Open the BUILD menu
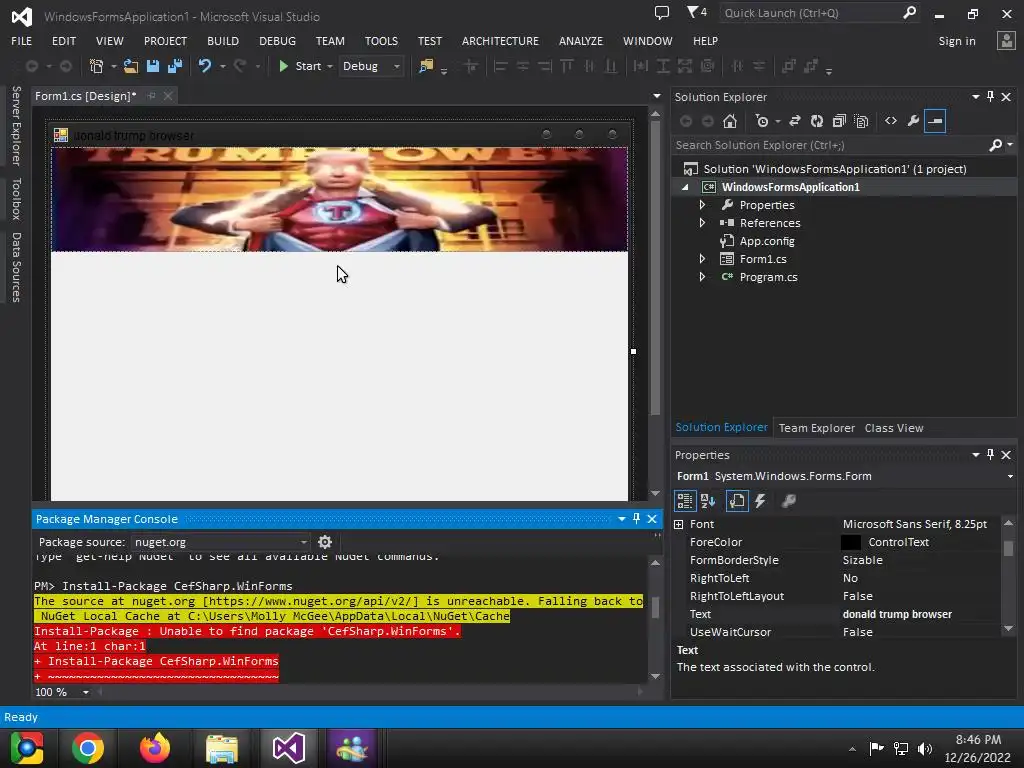This screenshot has width=1024, height=768. click(223, 40)
